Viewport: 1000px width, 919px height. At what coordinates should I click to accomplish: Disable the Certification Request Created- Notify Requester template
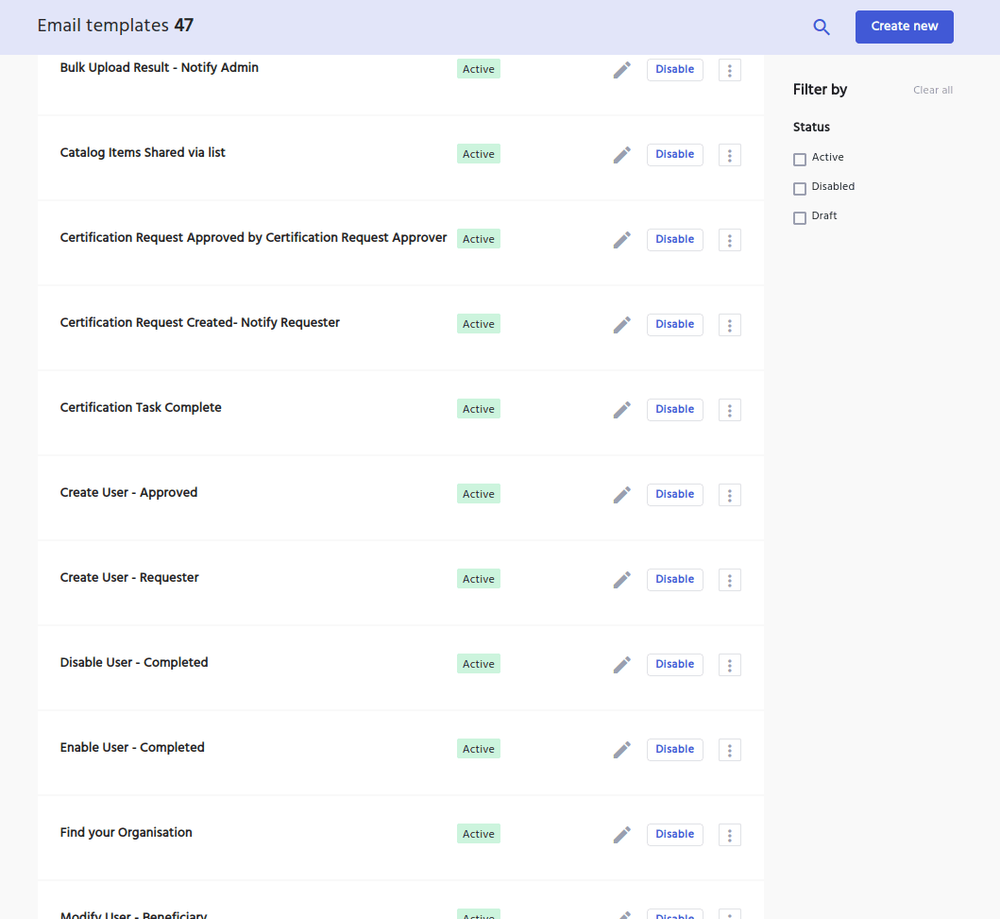coord(674,324)
